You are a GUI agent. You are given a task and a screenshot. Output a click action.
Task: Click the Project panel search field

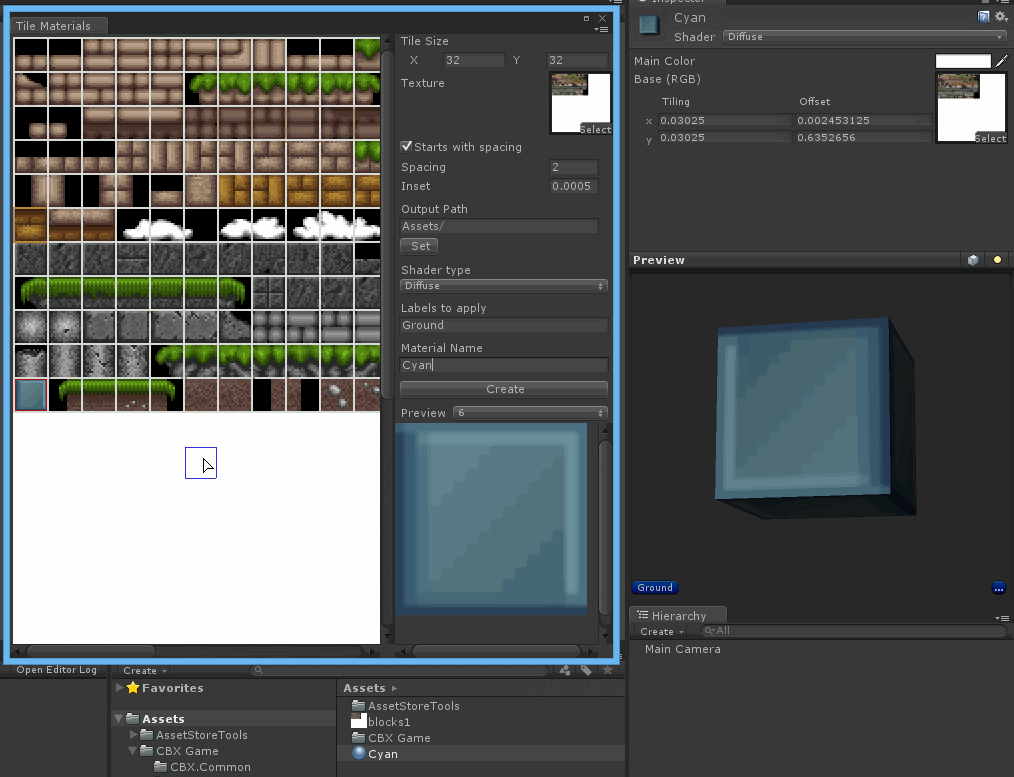(400, 670)
